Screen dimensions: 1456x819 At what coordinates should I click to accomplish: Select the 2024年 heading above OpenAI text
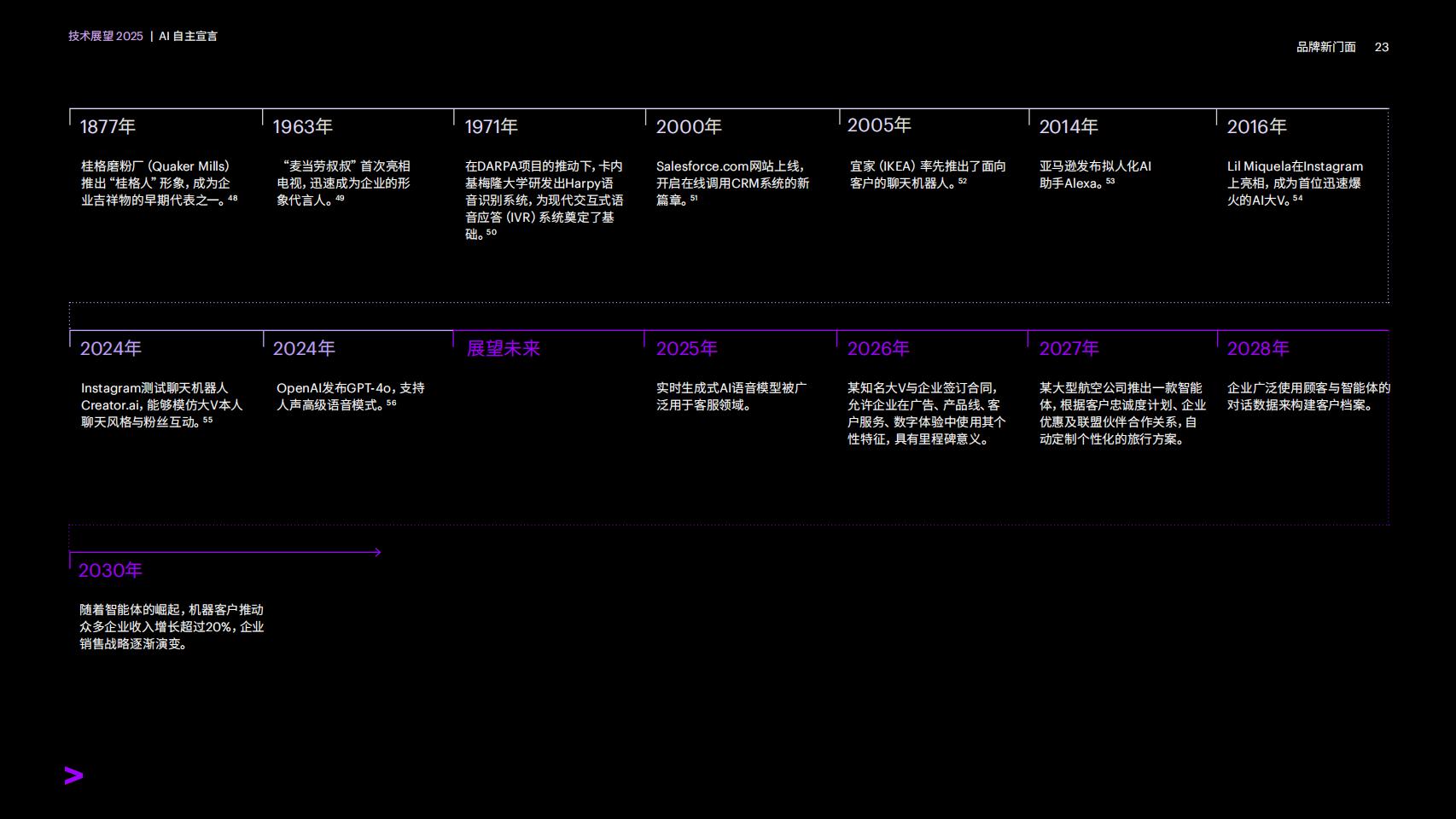304,348
